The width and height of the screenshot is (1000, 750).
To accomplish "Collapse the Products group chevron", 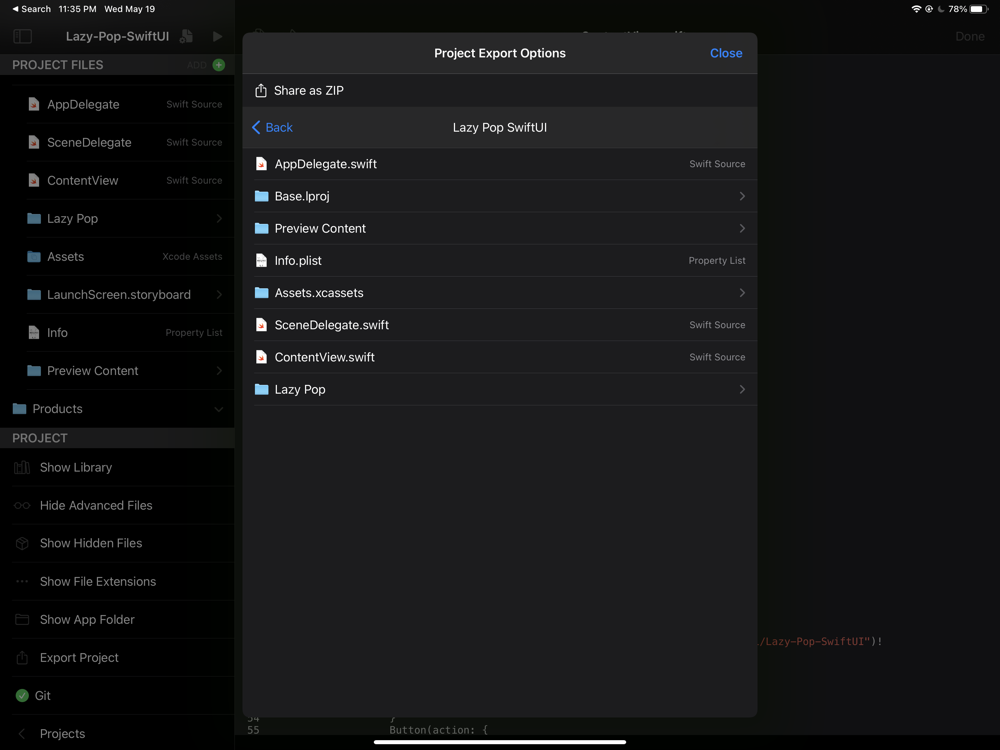I will pyautogui.click(x=219, y=409).
